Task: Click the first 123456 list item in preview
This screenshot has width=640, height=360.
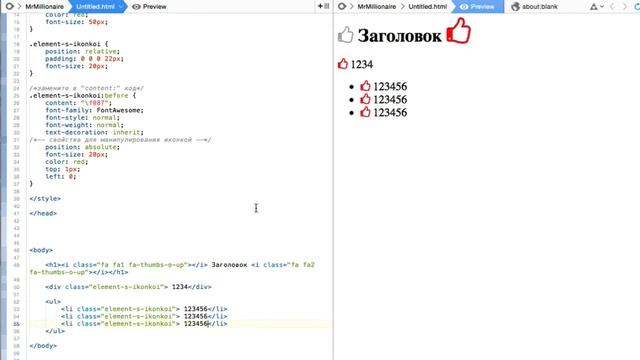Action: coord(390,87)
